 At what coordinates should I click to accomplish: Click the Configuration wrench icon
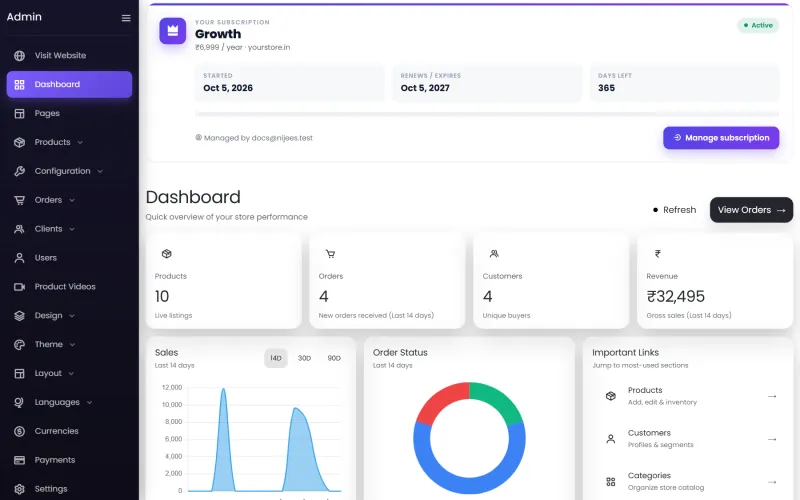coord(19,171)
